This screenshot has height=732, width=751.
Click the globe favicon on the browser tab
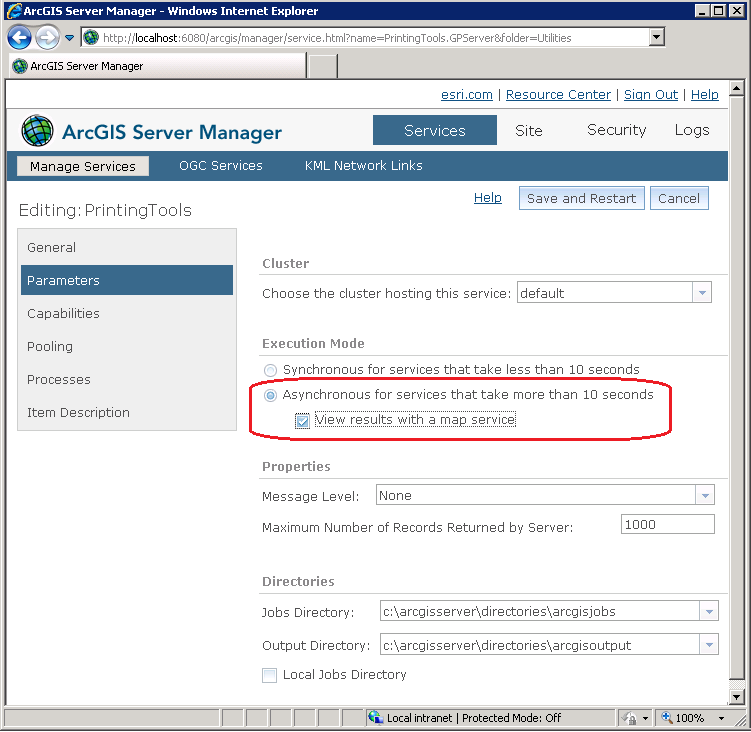(20, 66)
